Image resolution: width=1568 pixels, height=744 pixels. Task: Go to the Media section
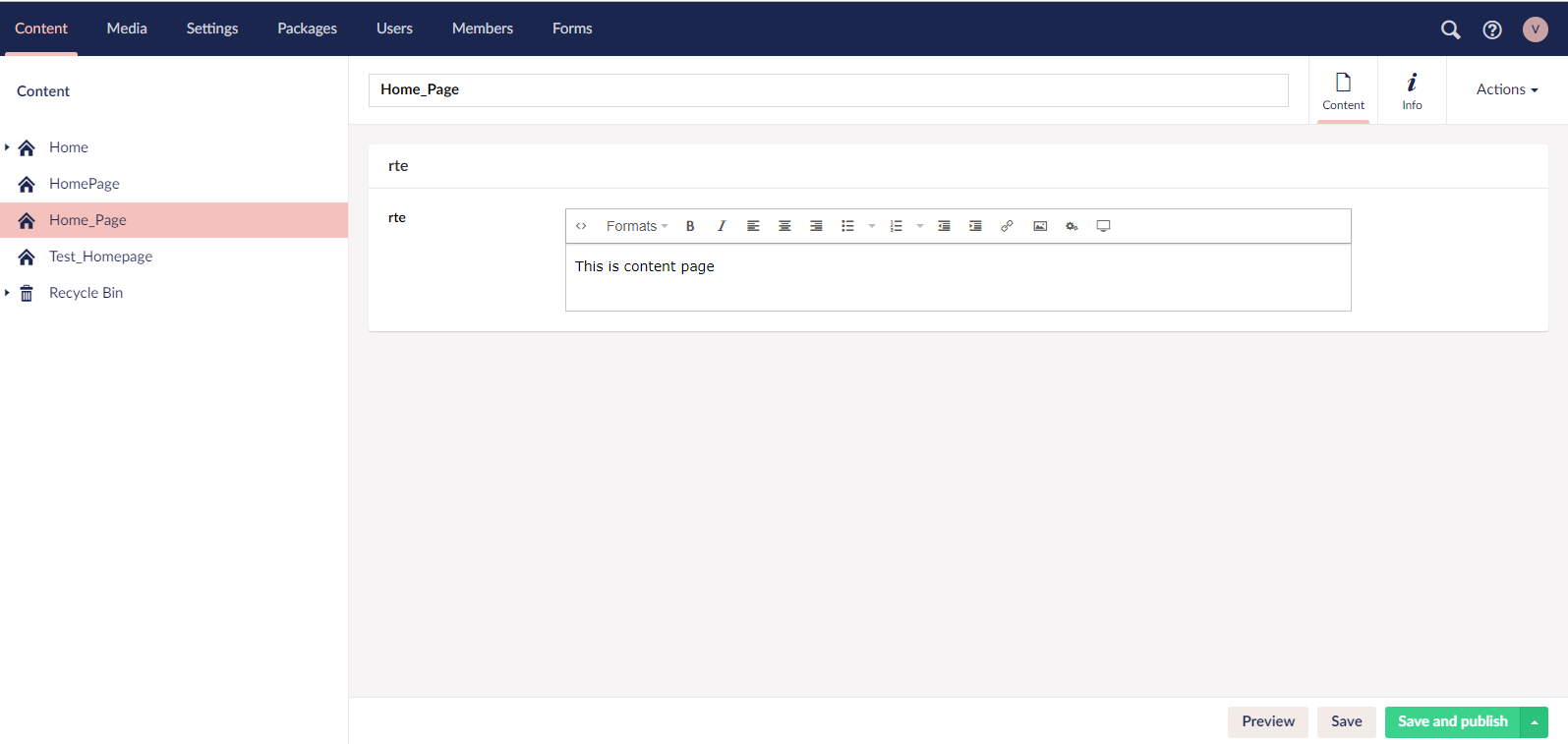click(x=127, y=29)
